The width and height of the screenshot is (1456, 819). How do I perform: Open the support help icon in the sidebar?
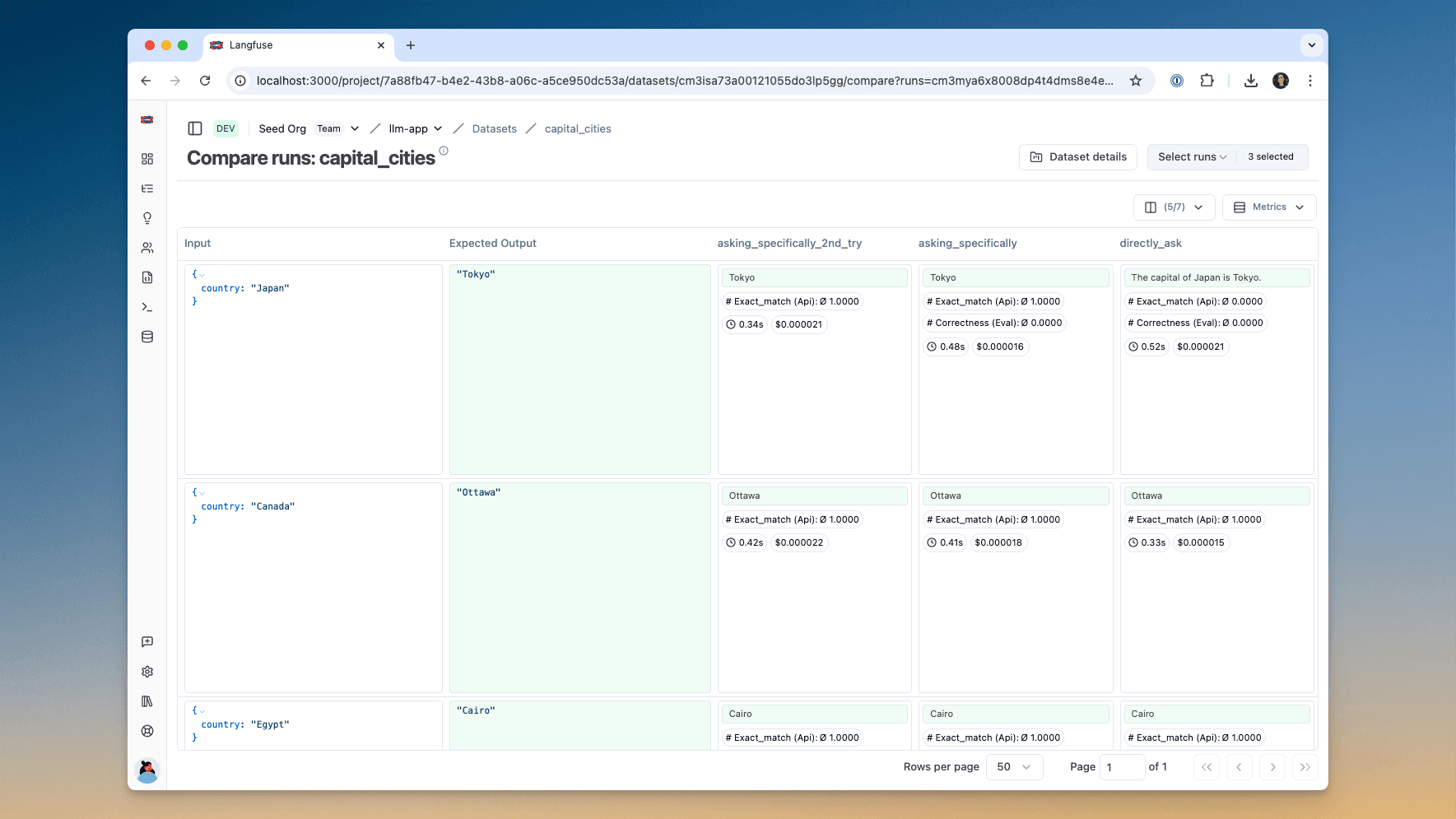[147, 731]
